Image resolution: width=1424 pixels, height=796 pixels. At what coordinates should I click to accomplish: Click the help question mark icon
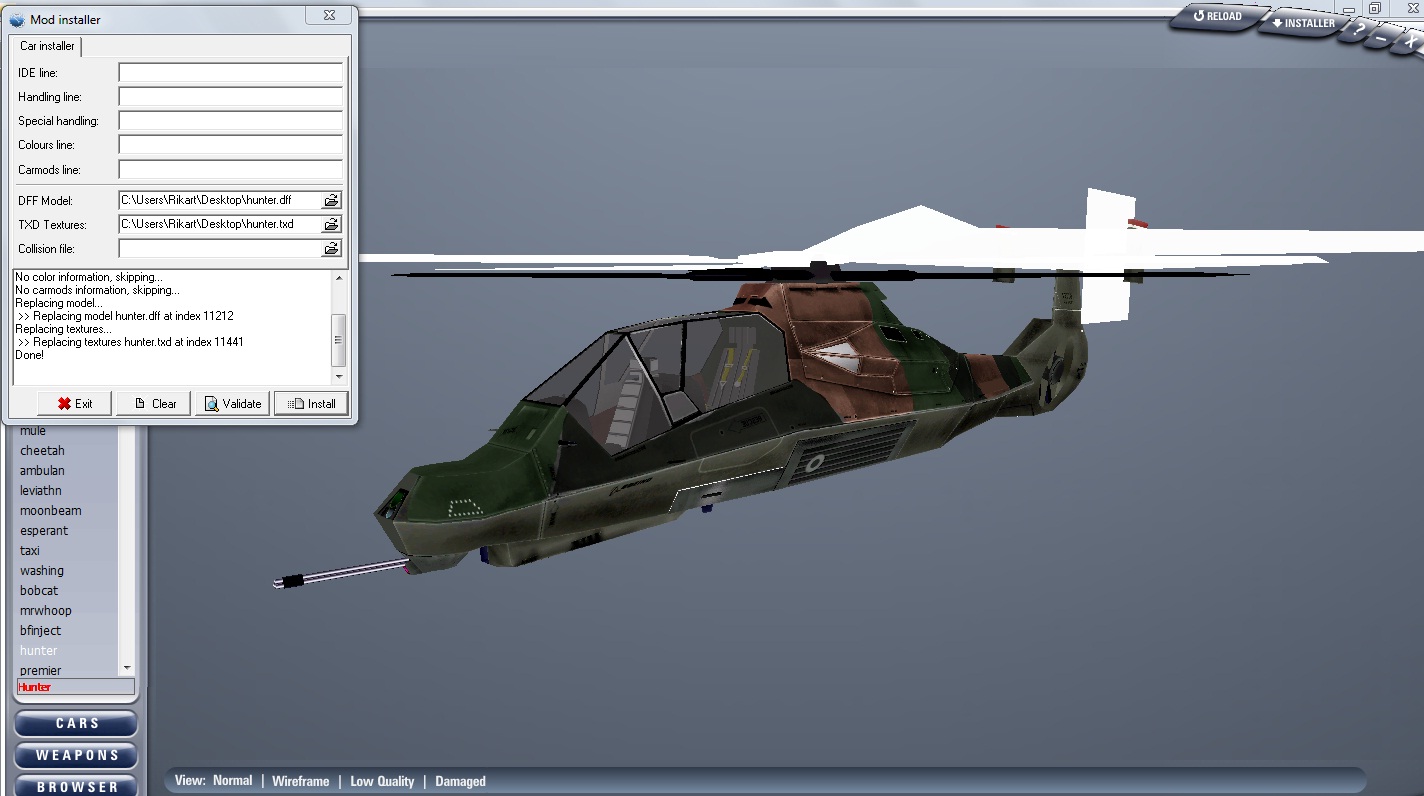[x=1357, y=32]
